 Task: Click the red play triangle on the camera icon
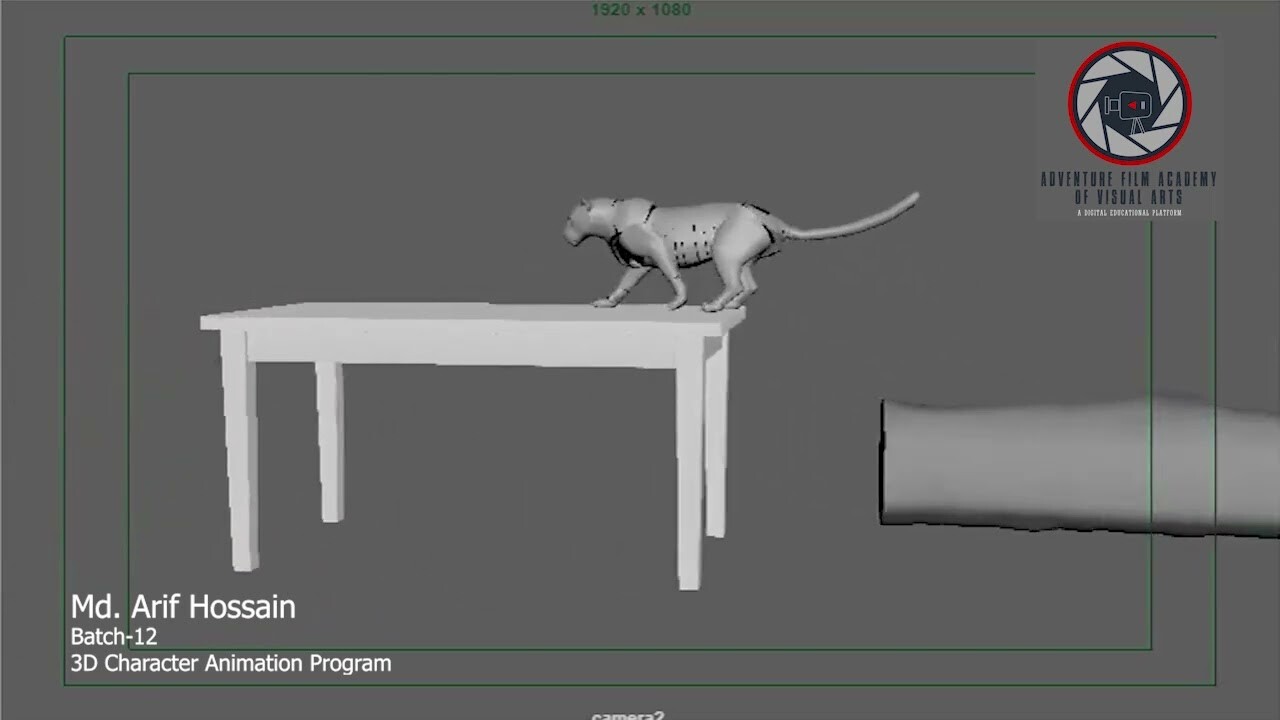pos(1134,105)
